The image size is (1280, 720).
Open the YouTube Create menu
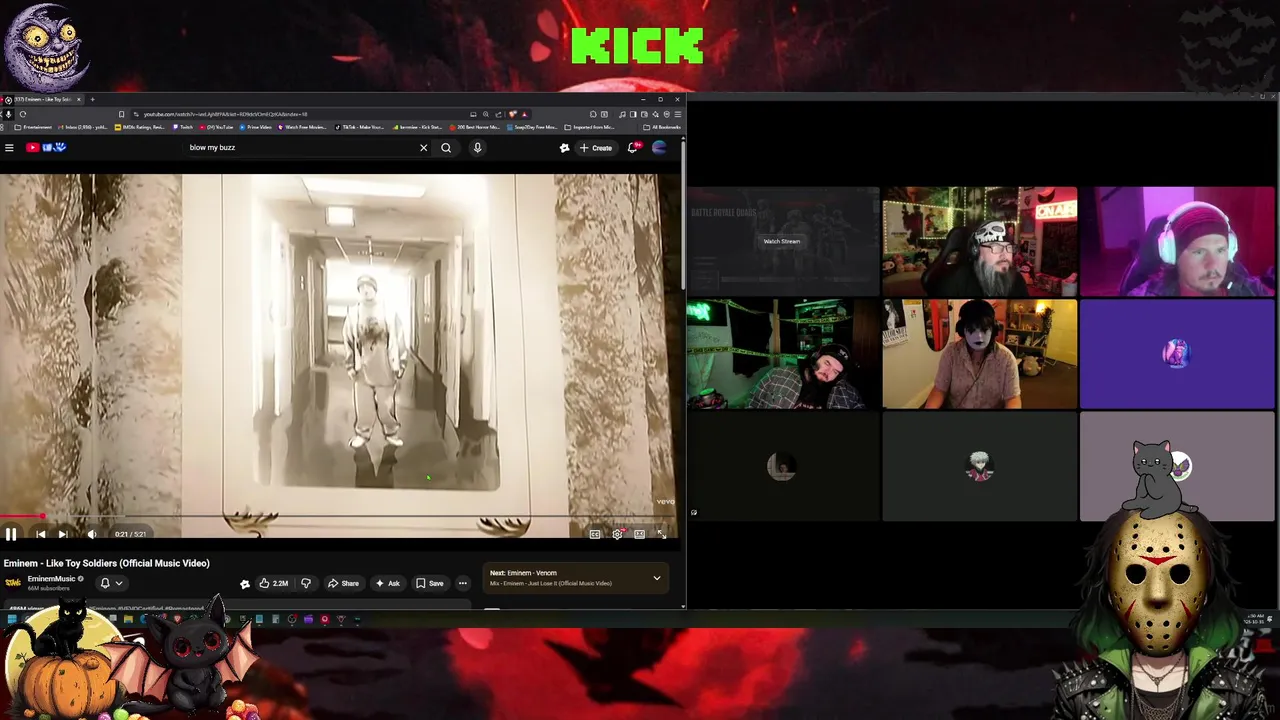click(596, 148)
